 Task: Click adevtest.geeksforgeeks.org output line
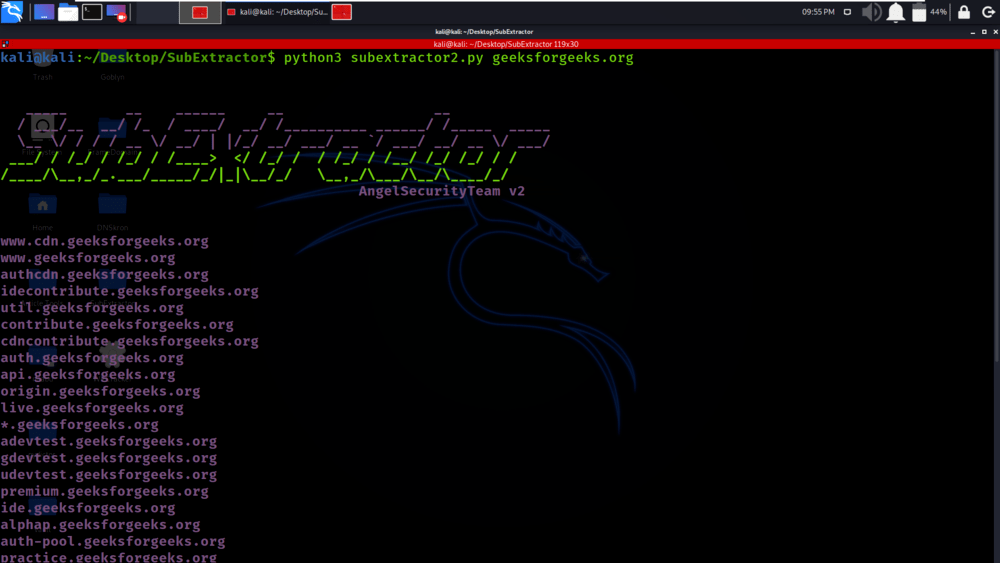[x=108, y=441]
